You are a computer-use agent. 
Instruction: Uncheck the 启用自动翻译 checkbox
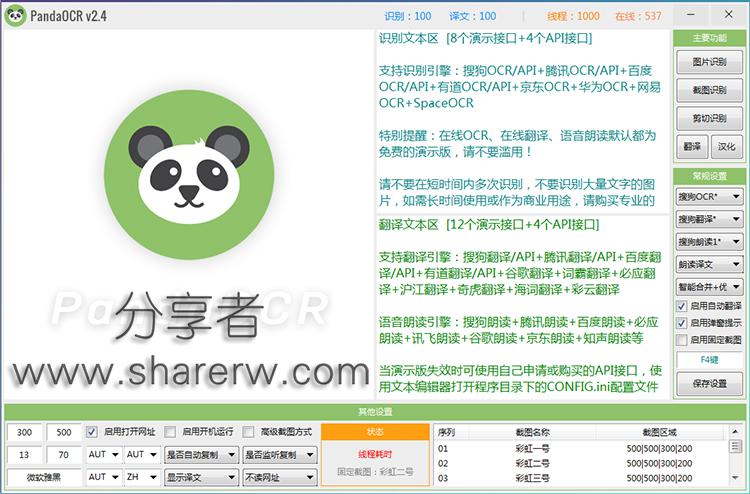682,306
